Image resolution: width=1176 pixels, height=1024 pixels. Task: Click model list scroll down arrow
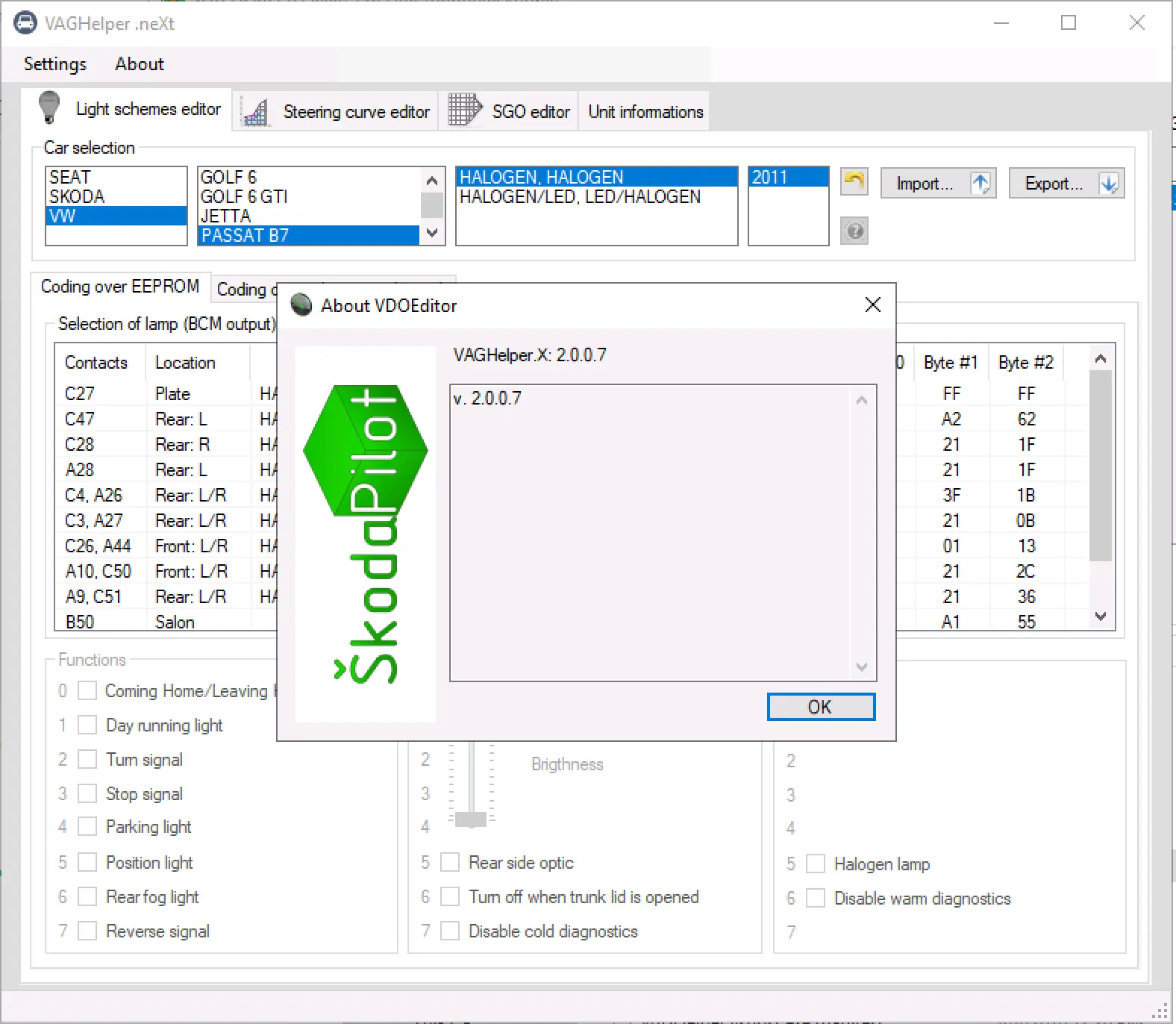pyautogui.click(x=431, y=233)
